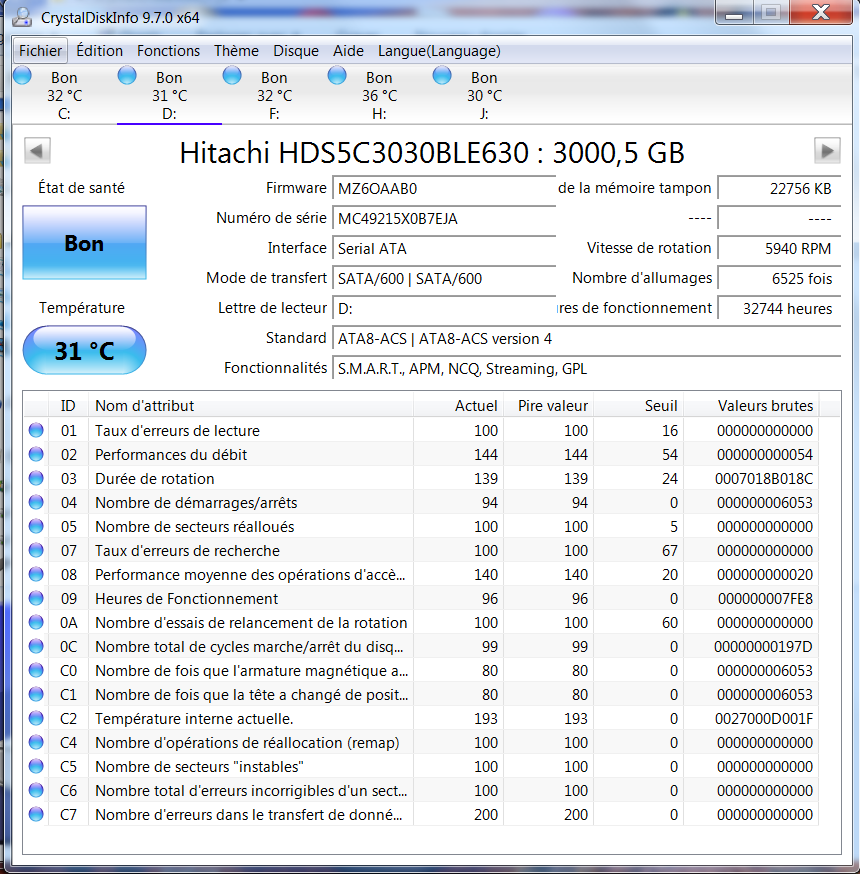This screenshot has width=860, height=874.
Task: Click status orb for attribute C2 temperature
Action: point(37,719)
